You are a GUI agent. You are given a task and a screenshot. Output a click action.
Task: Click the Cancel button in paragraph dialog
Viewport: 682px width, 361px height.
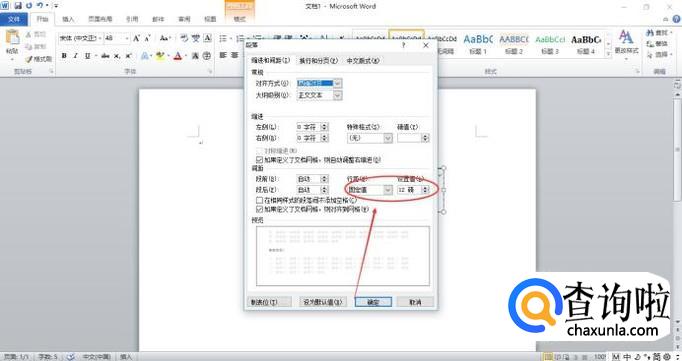[x=415, y=302]
